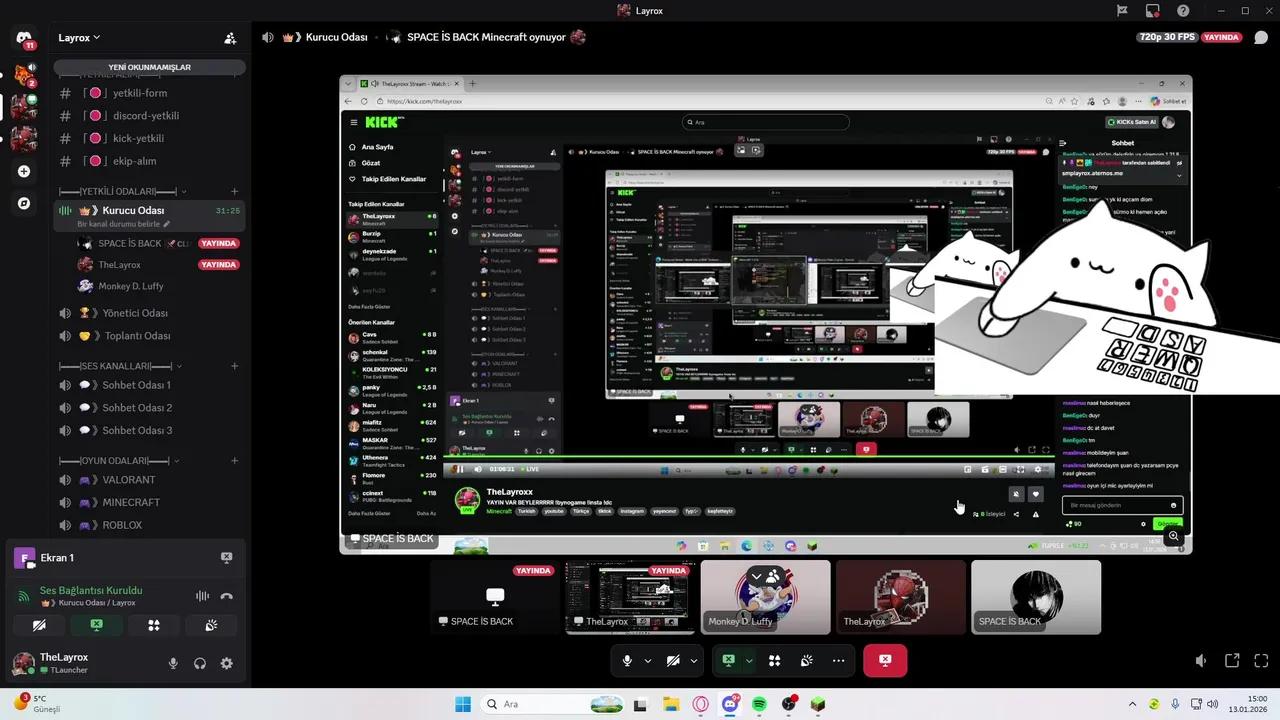Open Spotify from the Windows taskbar
Screen dimensions: 1280x720
click(759, 704)
